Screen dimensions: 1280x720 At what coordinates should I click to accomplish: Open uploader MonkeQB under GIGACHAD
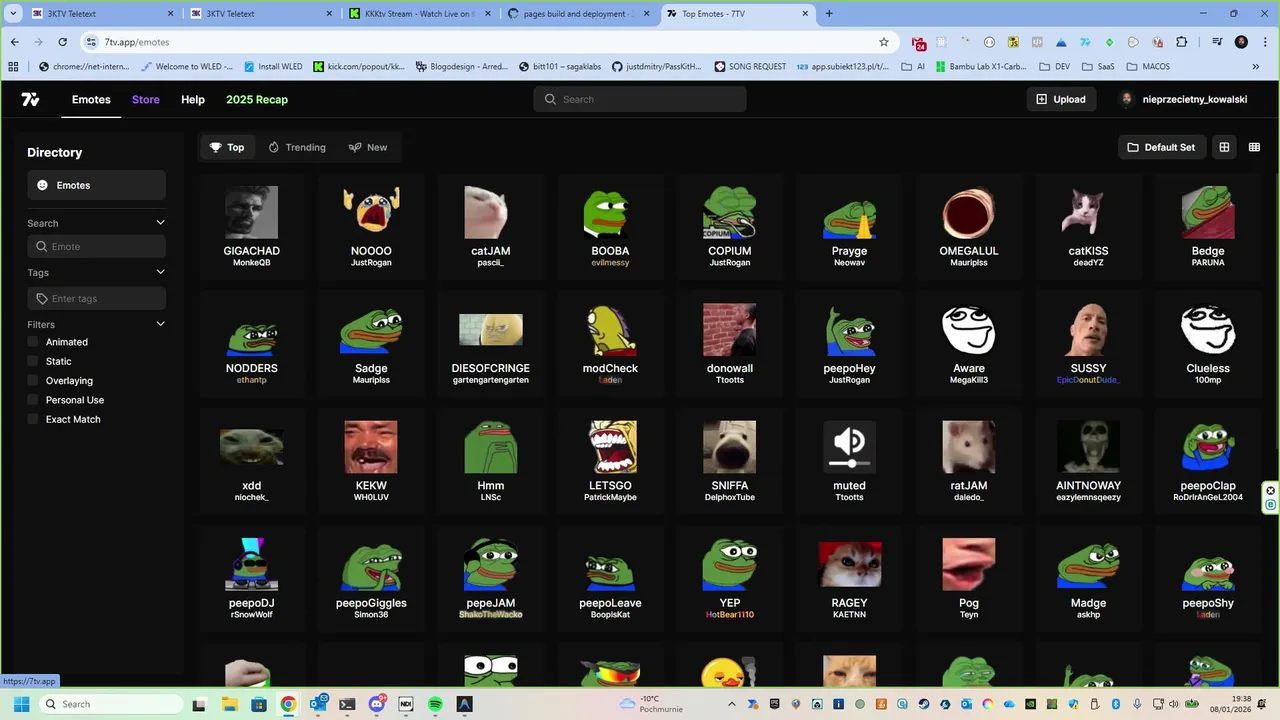coord(251,263)
